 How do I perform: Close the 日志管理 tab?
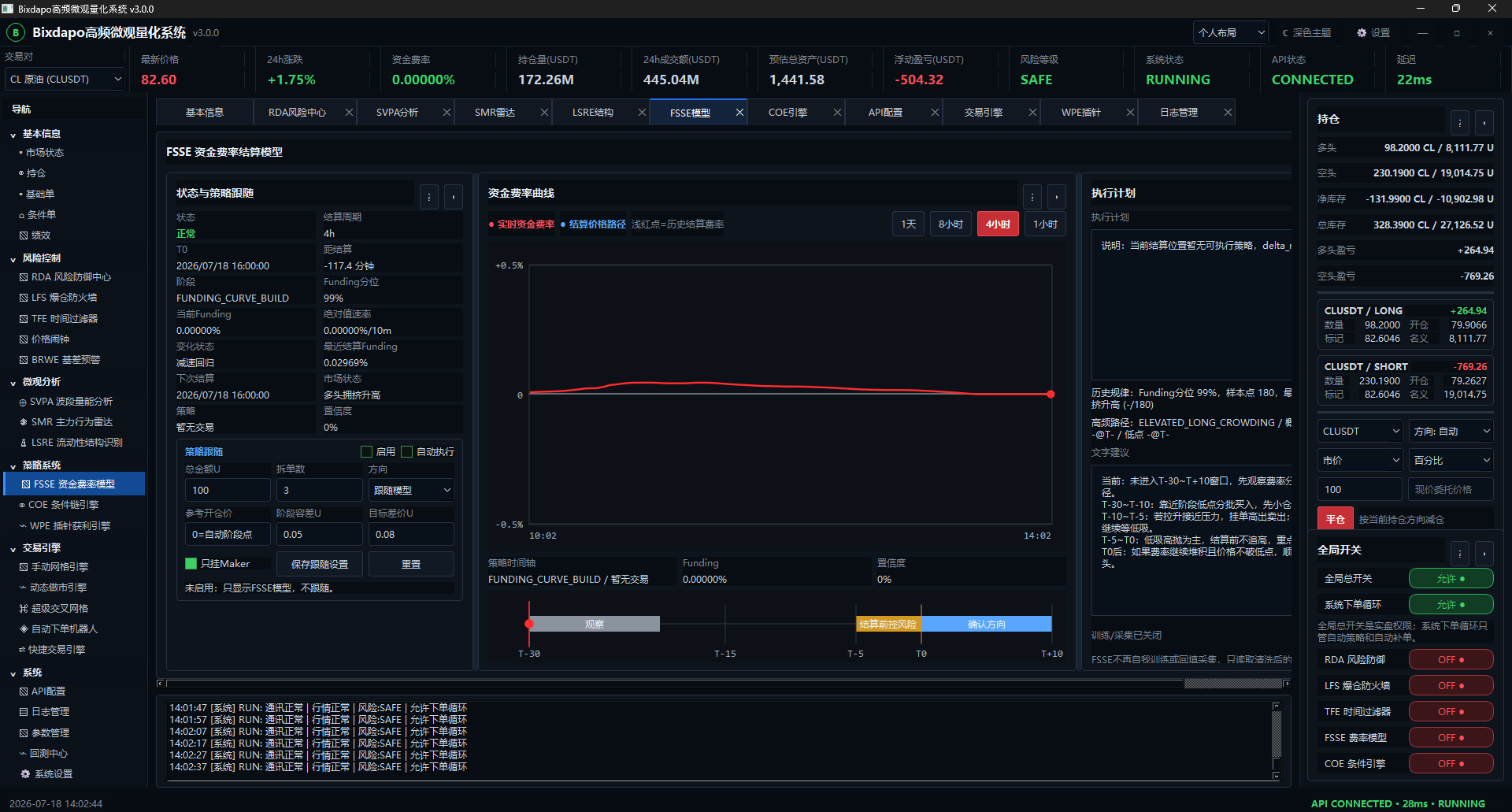click(x=1228, y=113)
